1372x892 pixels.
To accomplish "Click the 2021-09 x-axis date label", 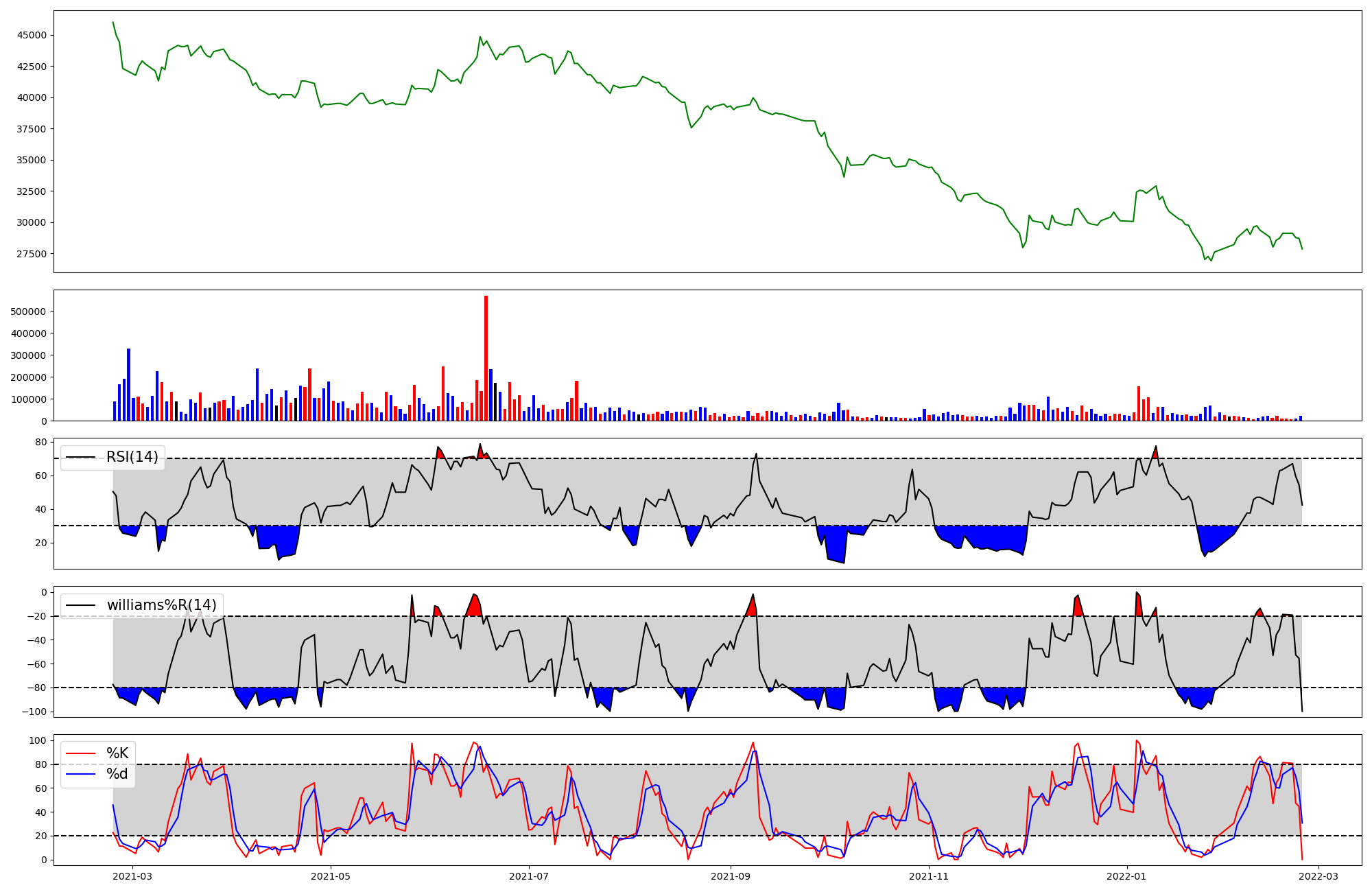I will (731, 876).
